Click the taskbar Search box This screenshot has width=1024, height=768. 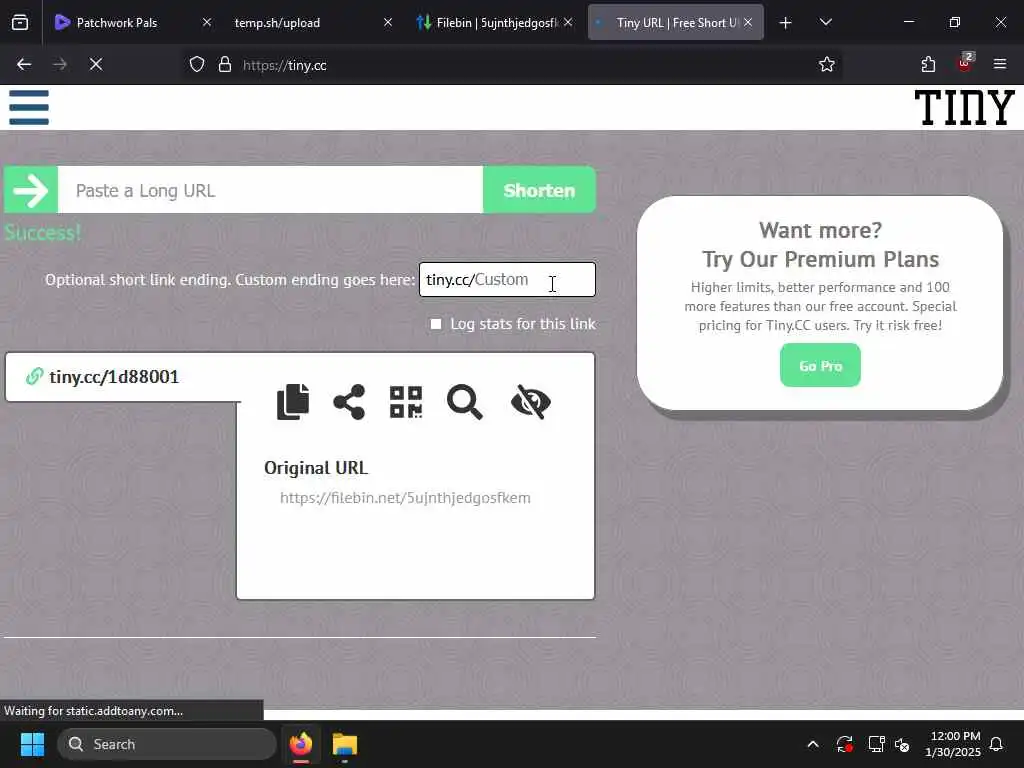pos(167,744)
